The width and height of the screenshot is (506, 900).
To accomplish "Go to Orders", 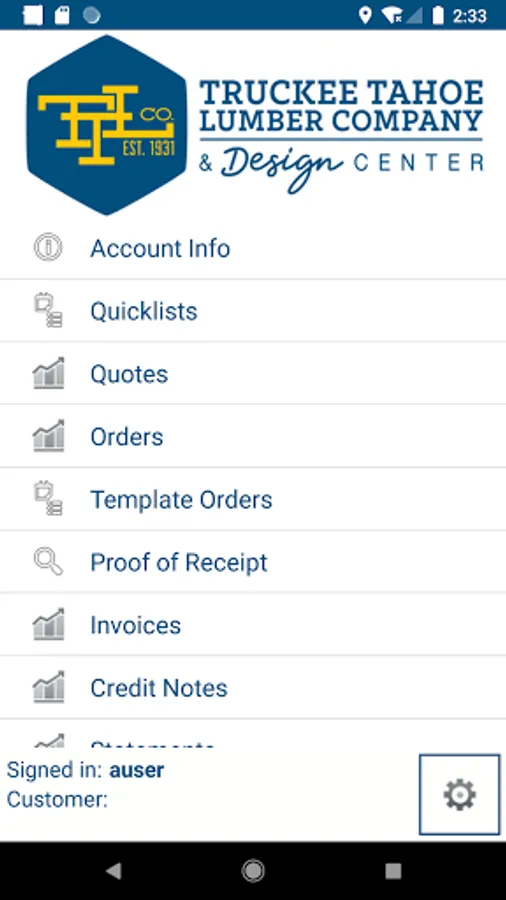I will pos(253,436).
